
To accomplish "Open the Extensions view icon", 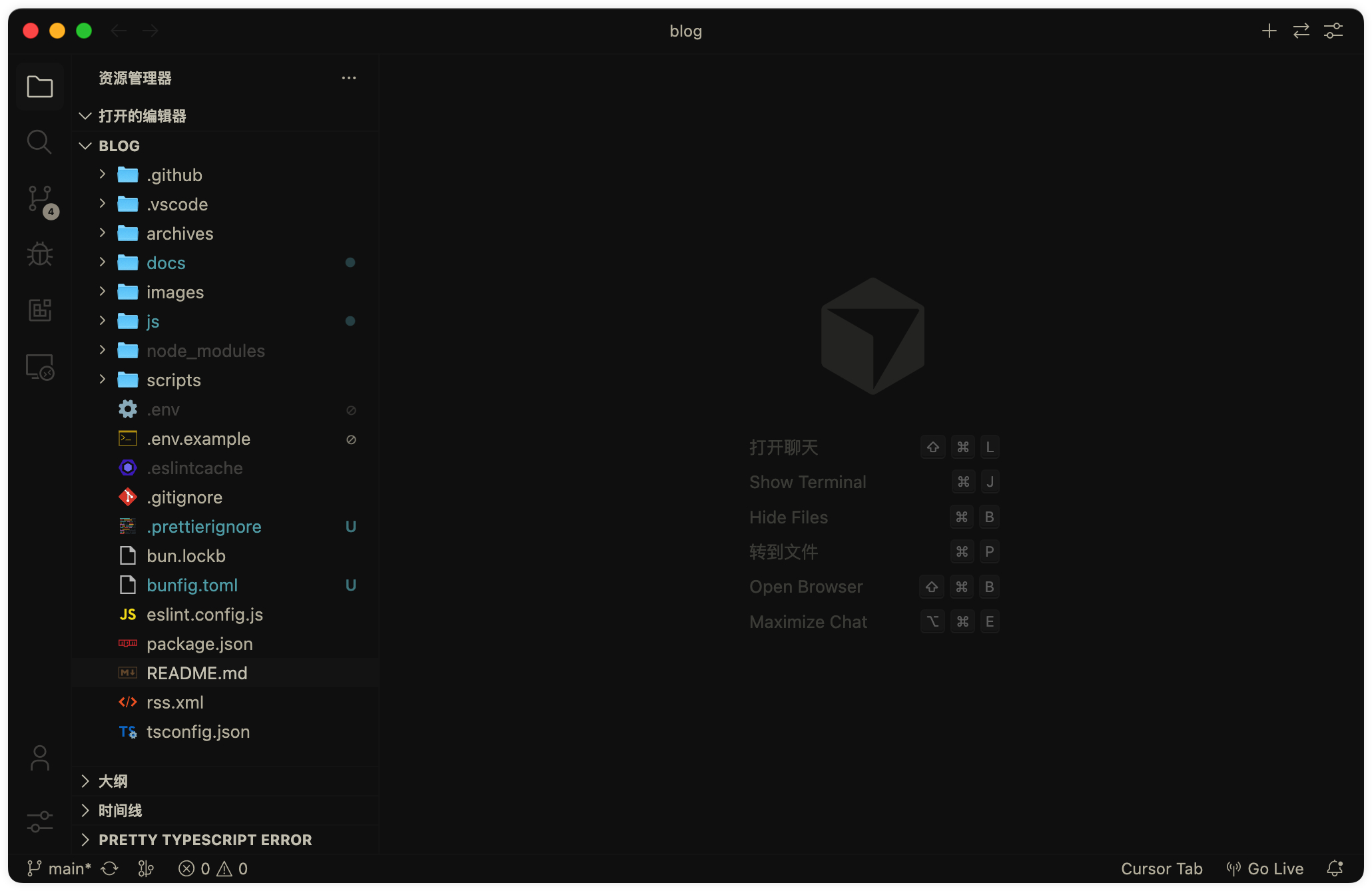I will point(40,310).
